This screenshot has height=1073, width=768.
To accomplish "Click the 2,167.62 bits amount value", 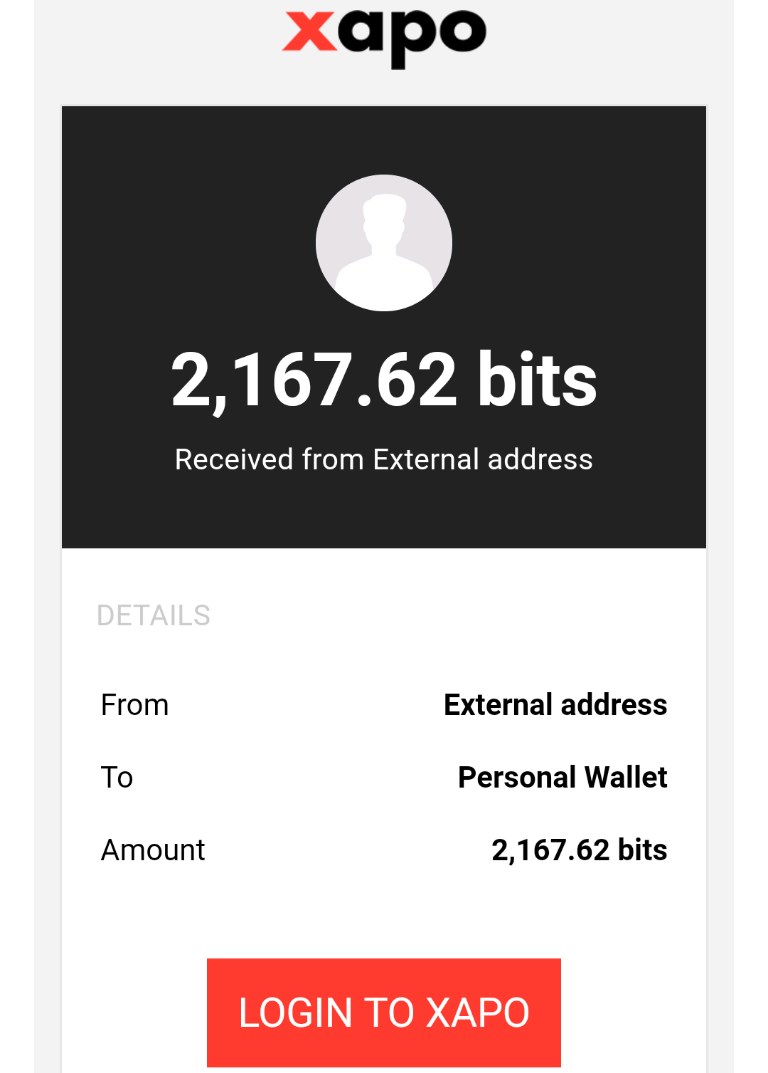I will tap(579, 850).
